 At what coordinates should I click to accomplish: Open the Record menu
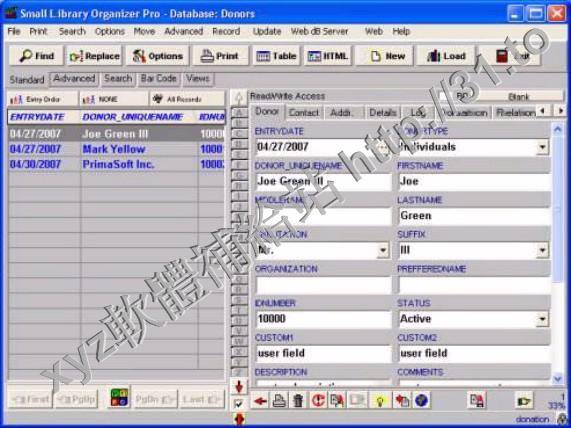tap(226, 32)
